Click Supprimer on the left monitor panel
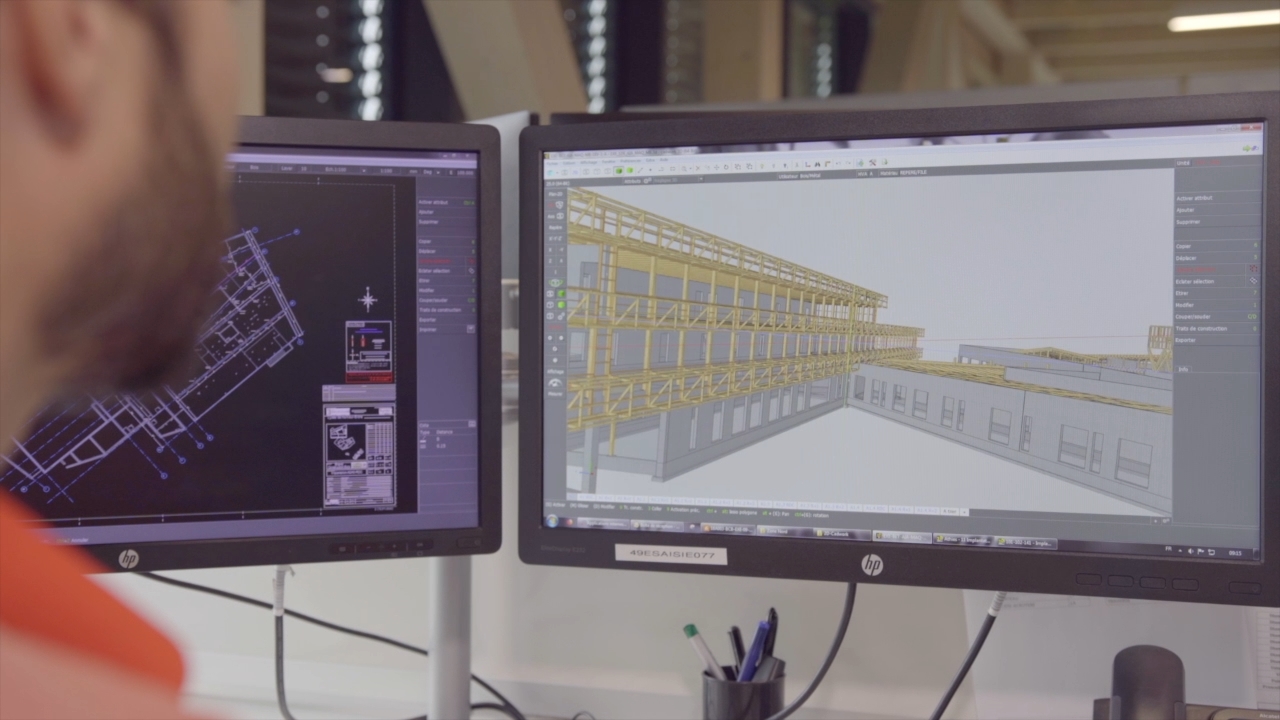This screenshot has width=1280, height=720. (x=430, y=222)
